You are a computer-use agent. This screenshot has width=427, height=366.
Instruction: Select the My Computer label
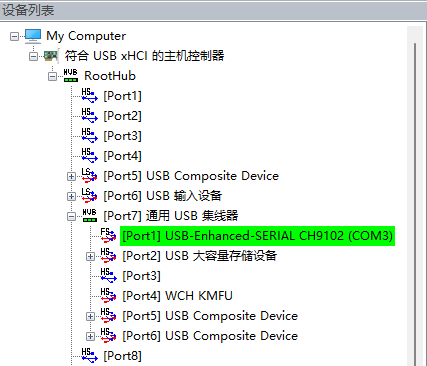tap(86, 36)
